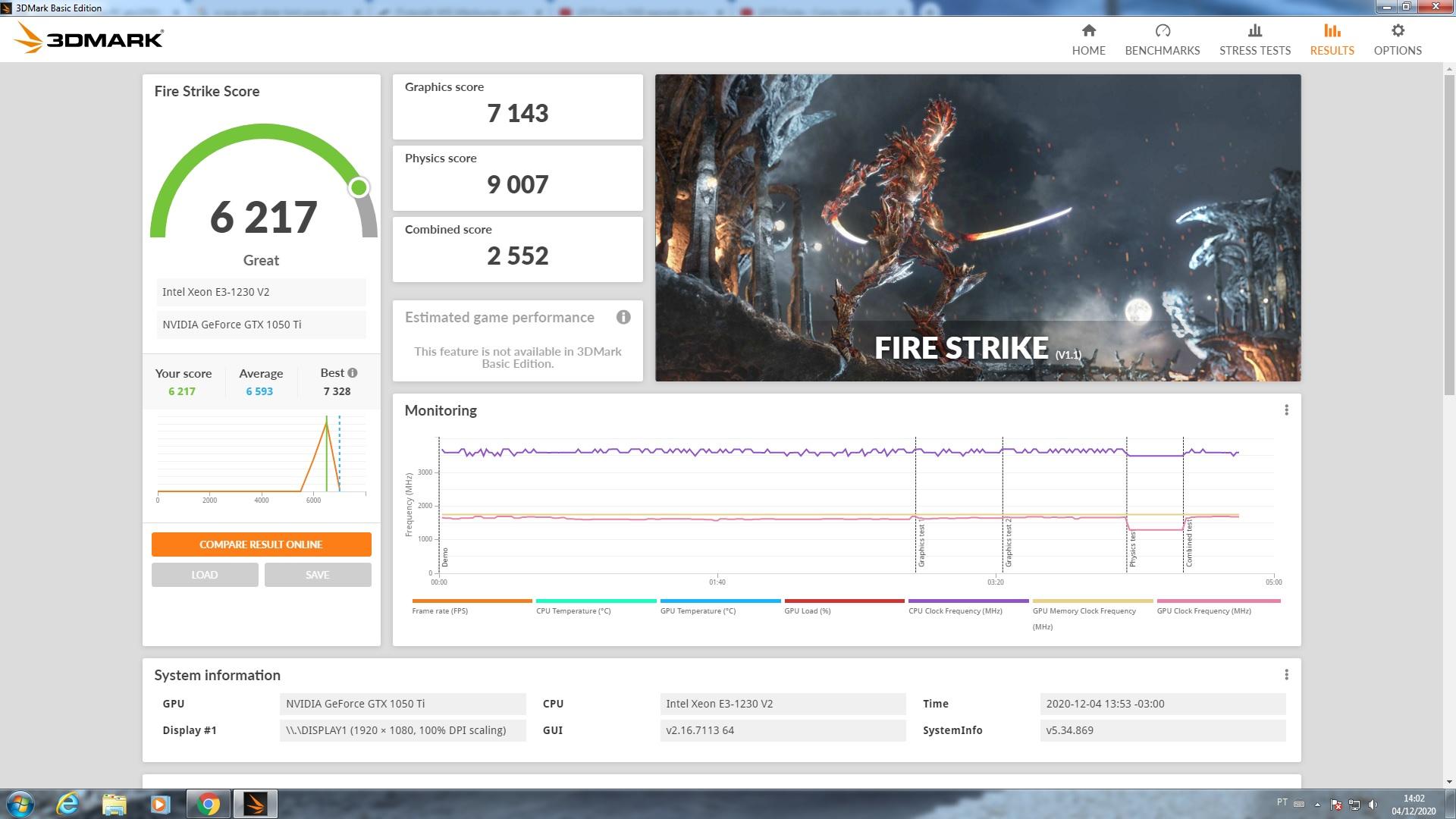Click Combined test timeline marker
Image resolution: width=1456 pixels, height=819 pixels.
pyautogui.click(x=1189, y=543)
